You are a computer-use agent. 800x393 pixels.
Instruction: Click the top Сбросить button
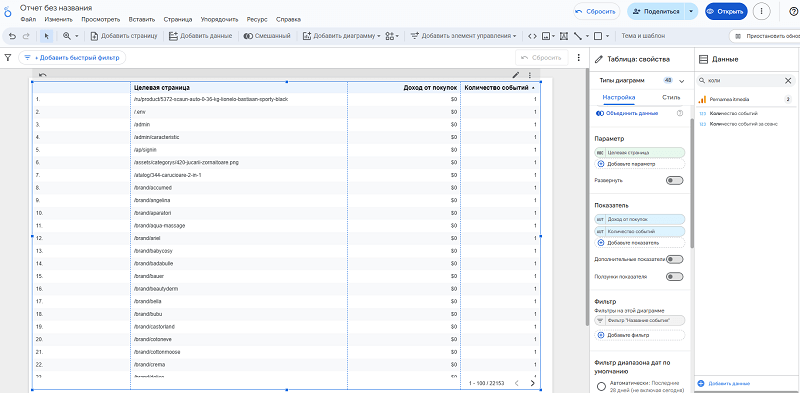pos(596,11)
